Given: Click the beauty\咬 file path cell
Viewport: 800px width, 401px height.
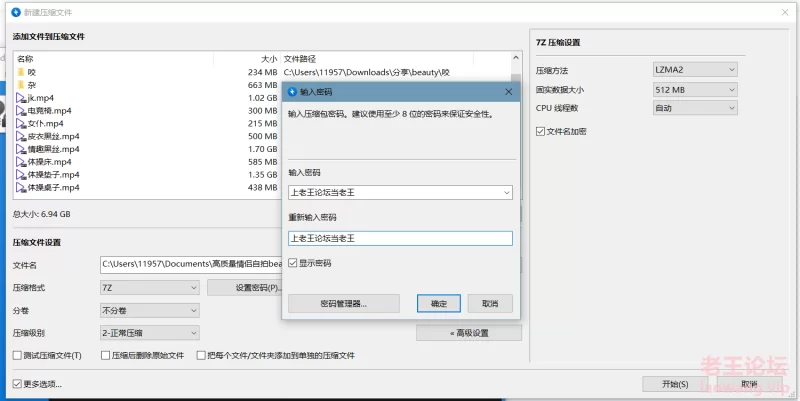Looking at the screenshot, I should [x=367, y=72].
